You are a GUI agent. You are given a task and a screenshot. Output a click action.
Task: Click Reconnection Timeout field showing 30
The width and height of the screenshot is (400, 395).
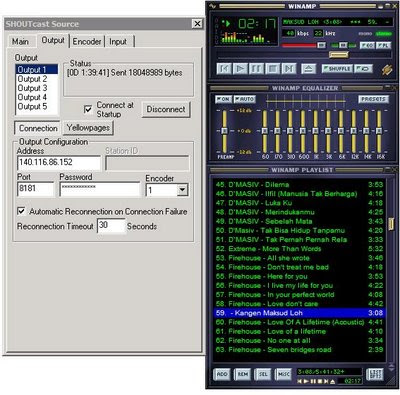[111, 226]
